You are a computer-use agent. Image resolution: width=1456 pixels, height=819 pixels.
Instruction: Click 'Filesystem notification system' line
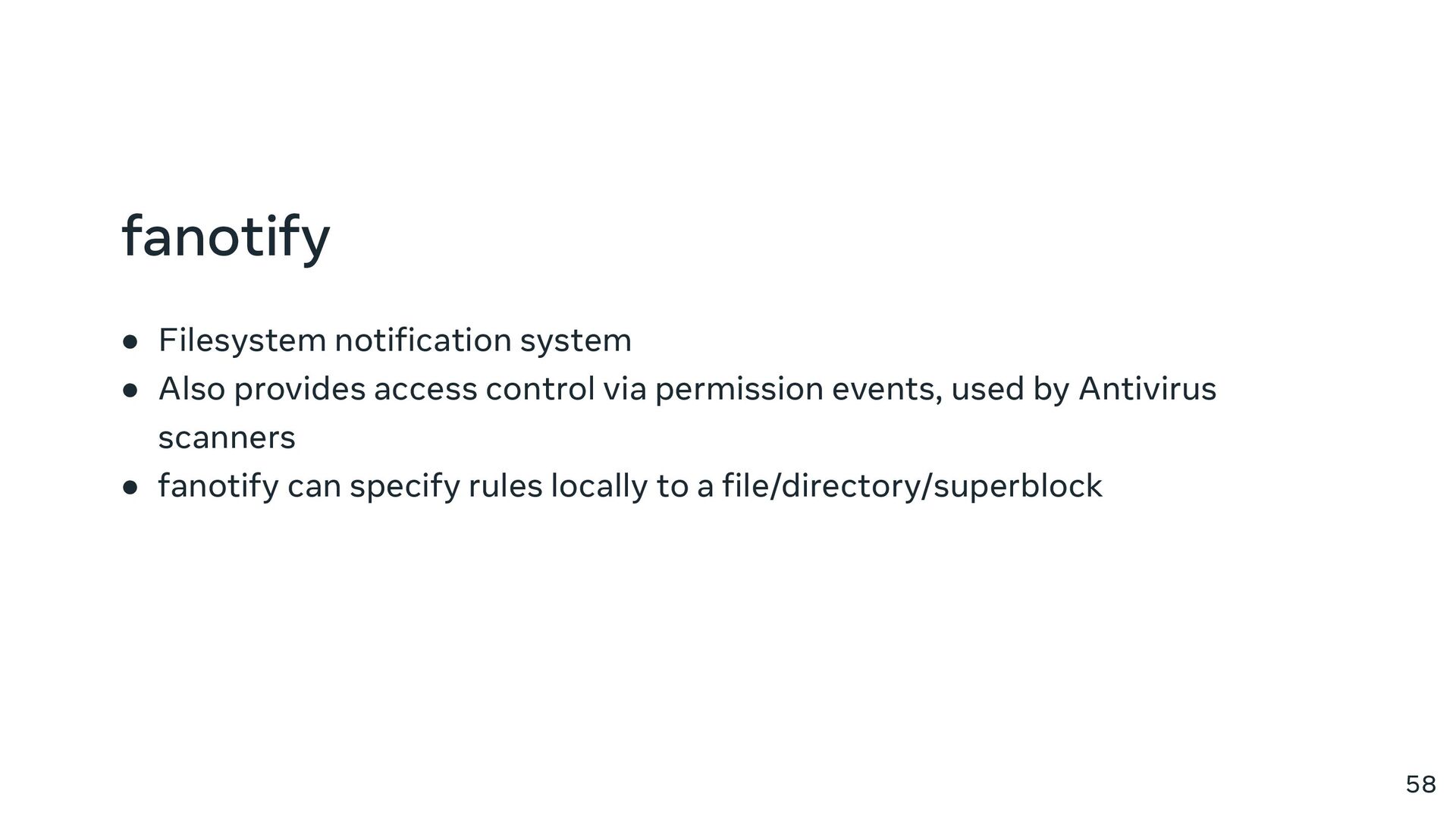pos(394,340)
